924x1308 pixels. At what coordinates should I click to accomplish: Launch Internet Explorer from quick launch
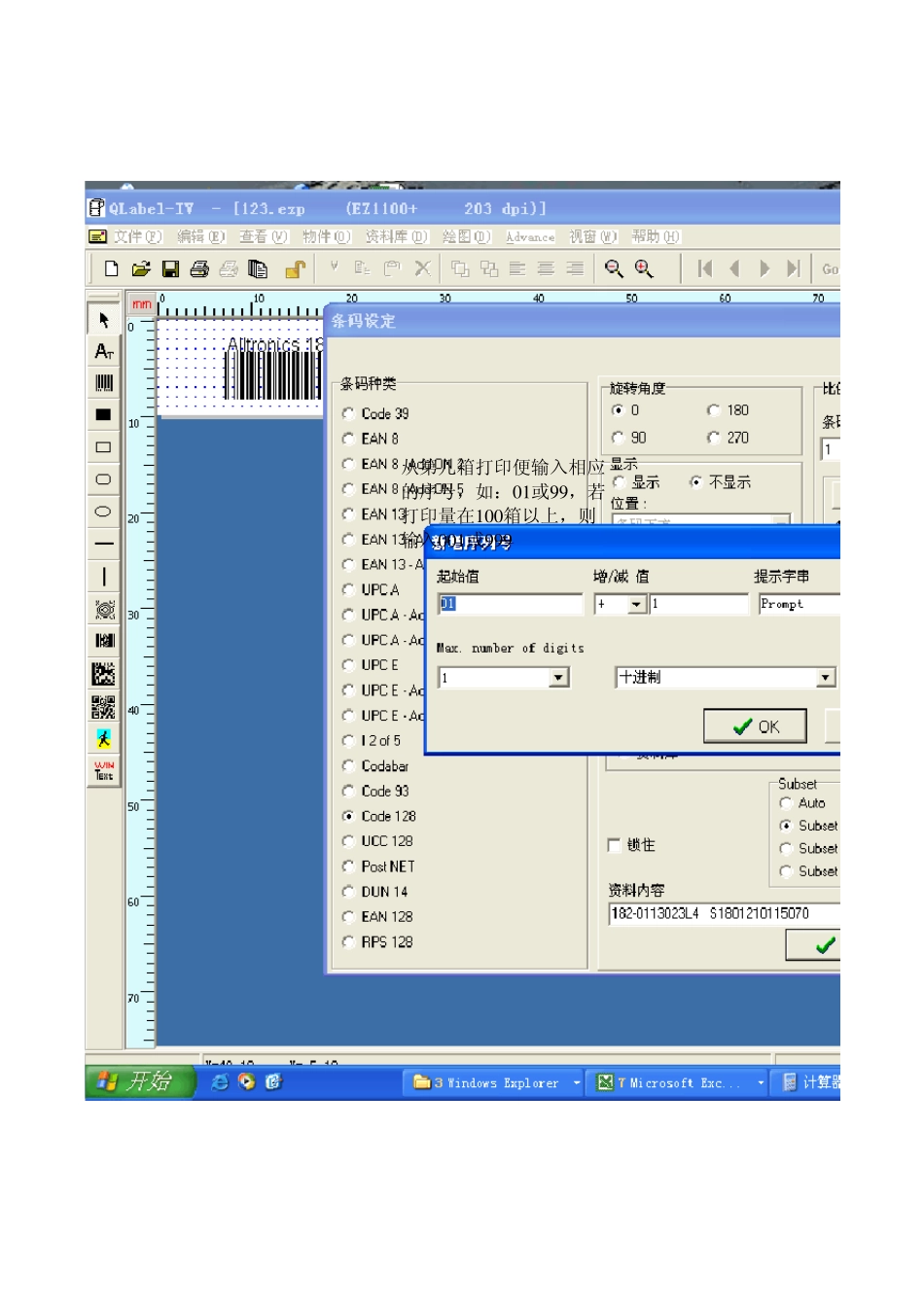tap(221, 1081)
